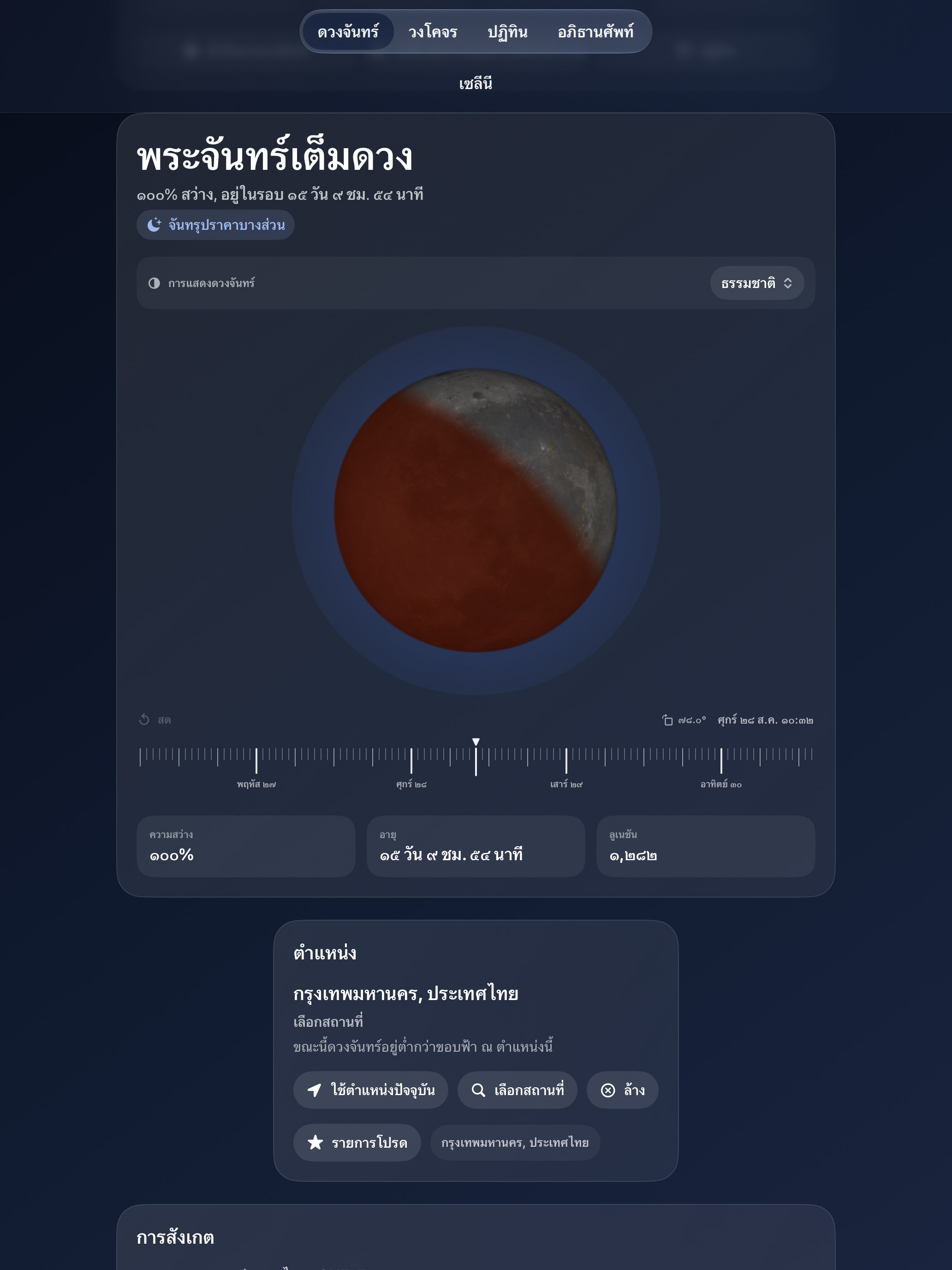
Task: Click the การสังเกต section heading
Action: (x=175, y=1237)
